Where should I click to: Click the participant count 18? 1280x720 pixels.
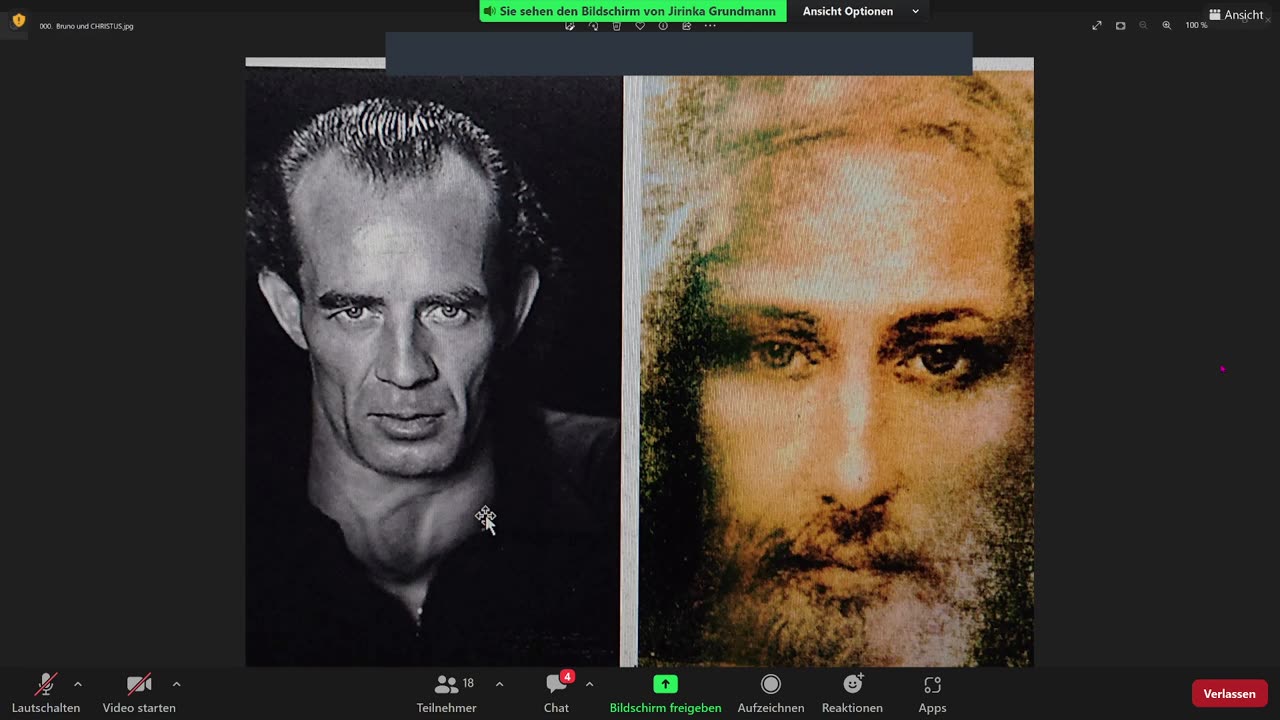pos(468,683)
